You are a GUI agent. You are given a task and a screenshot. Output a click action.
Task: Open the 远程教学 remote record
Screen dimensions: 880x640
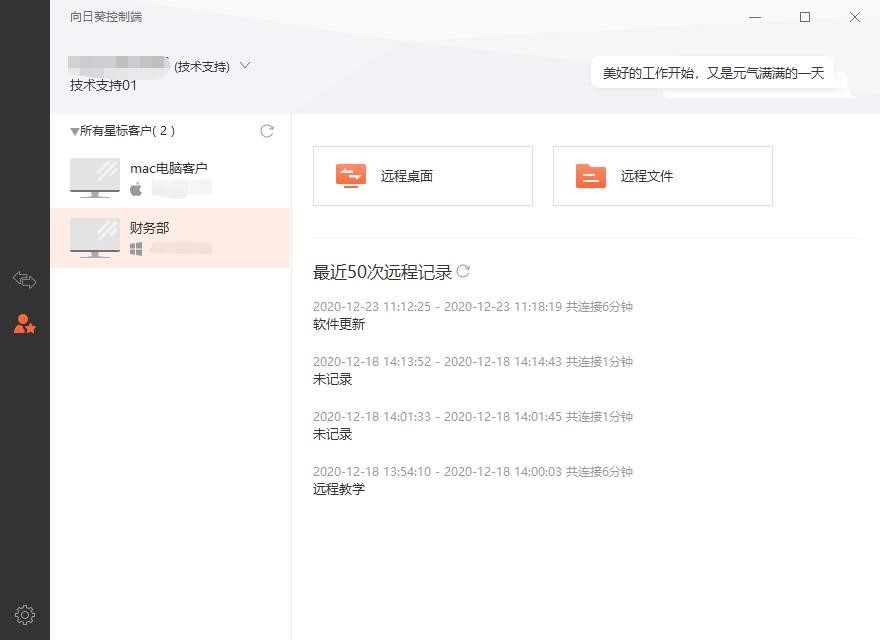(473, 481)
